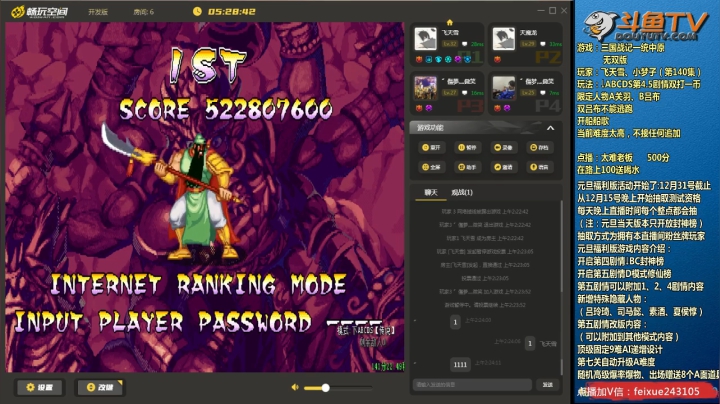720x404 pixels.
Task: Click the P3 player avatar thumbnail
Action: [x=425, y=88]
